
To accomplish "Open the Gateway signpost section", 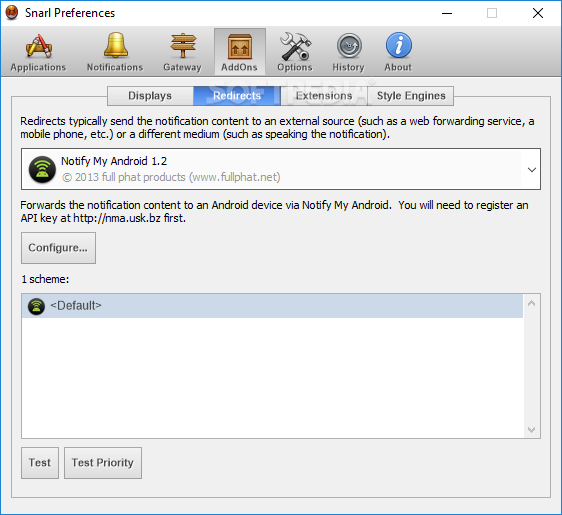I will coord(182,52).
